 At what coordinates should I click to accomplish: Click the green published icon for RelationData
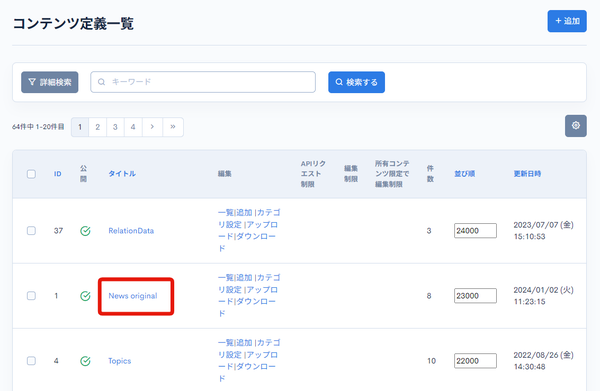coord(85,231)
